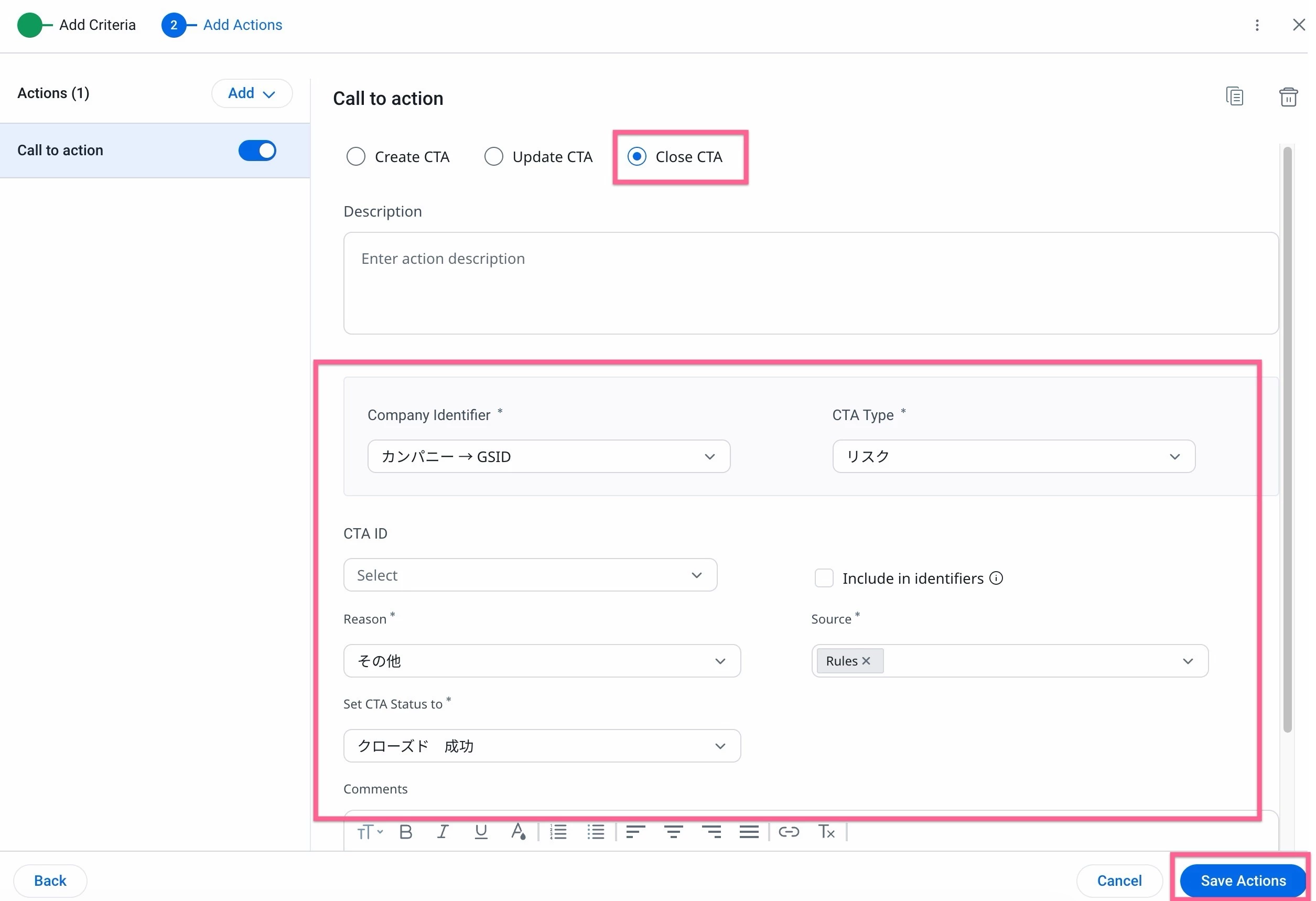Insert a hyperlink in comments

pyautogui.click(x=788, y=832)
